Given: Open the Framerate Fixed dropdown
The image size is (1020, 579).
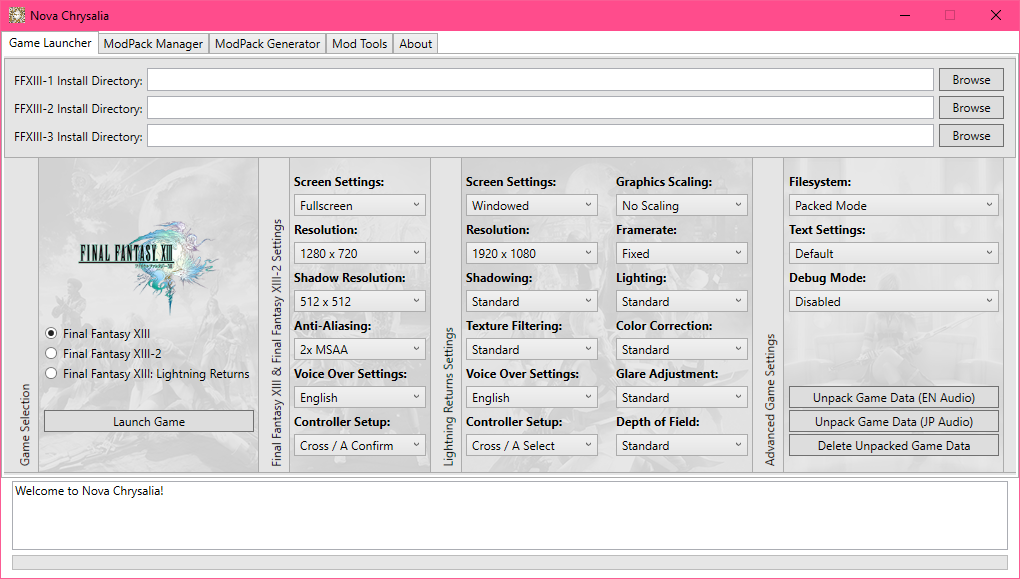Looking at the screenshot, I should click(x=682, y=253).
